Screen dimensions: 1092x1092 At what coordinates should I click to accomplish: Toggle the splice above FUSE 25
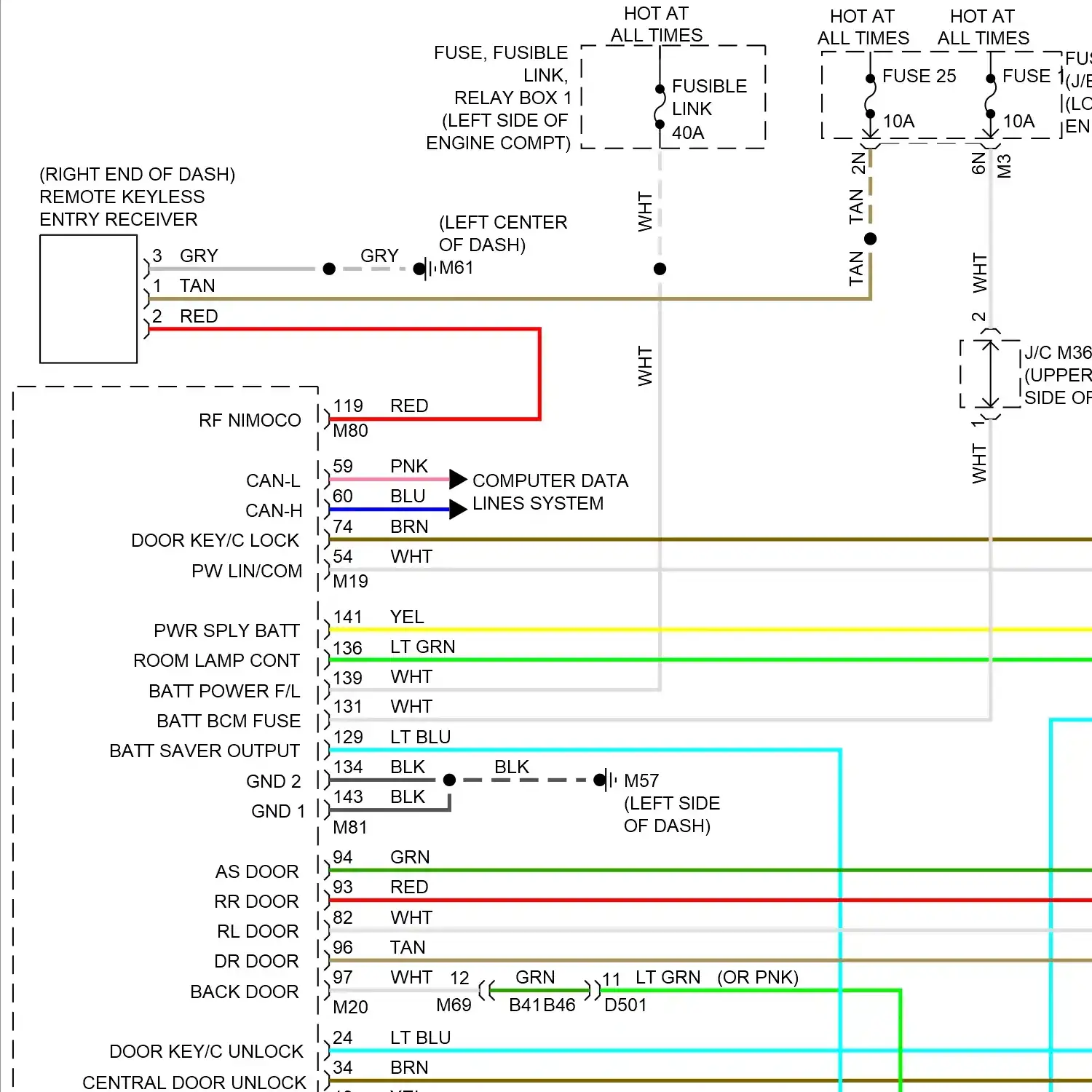point(871,77)
